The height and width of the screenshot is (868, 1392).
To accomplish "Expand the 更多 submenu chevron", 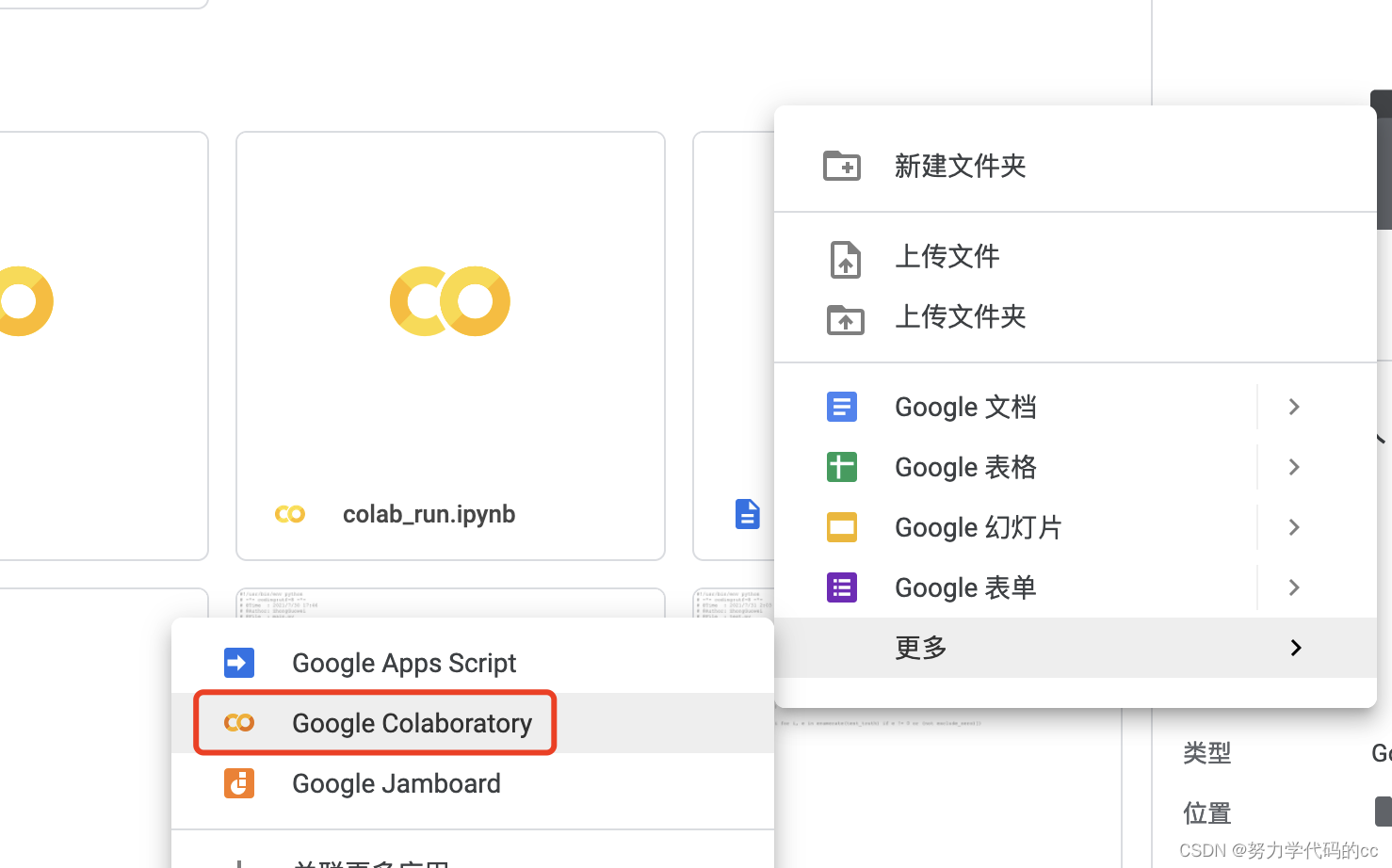I will click(x=1295, y=647).
